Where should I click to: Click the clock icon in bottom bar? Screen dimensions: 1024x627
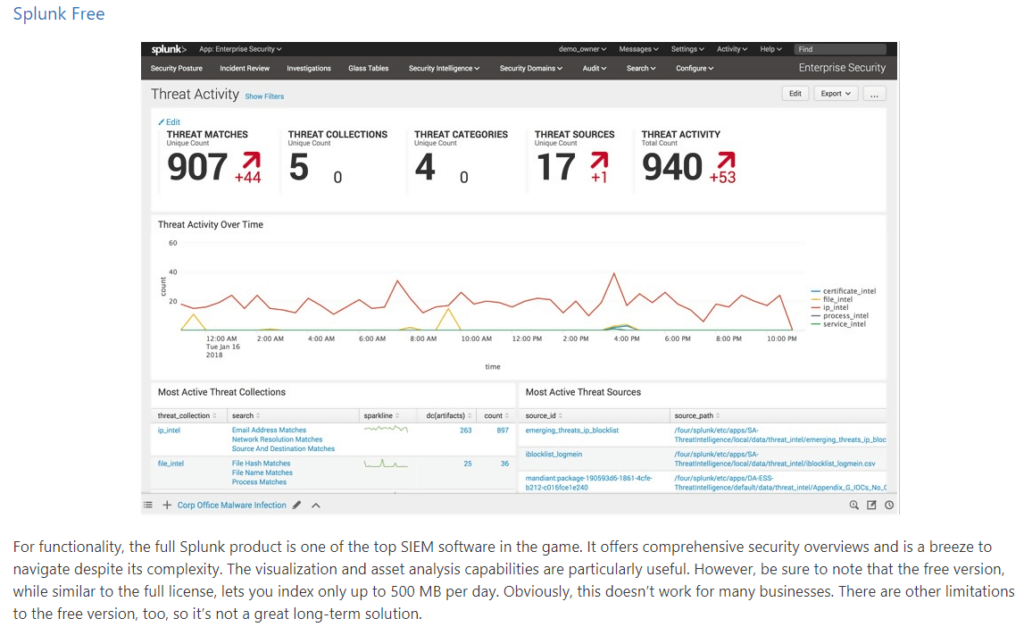point(888,505)
